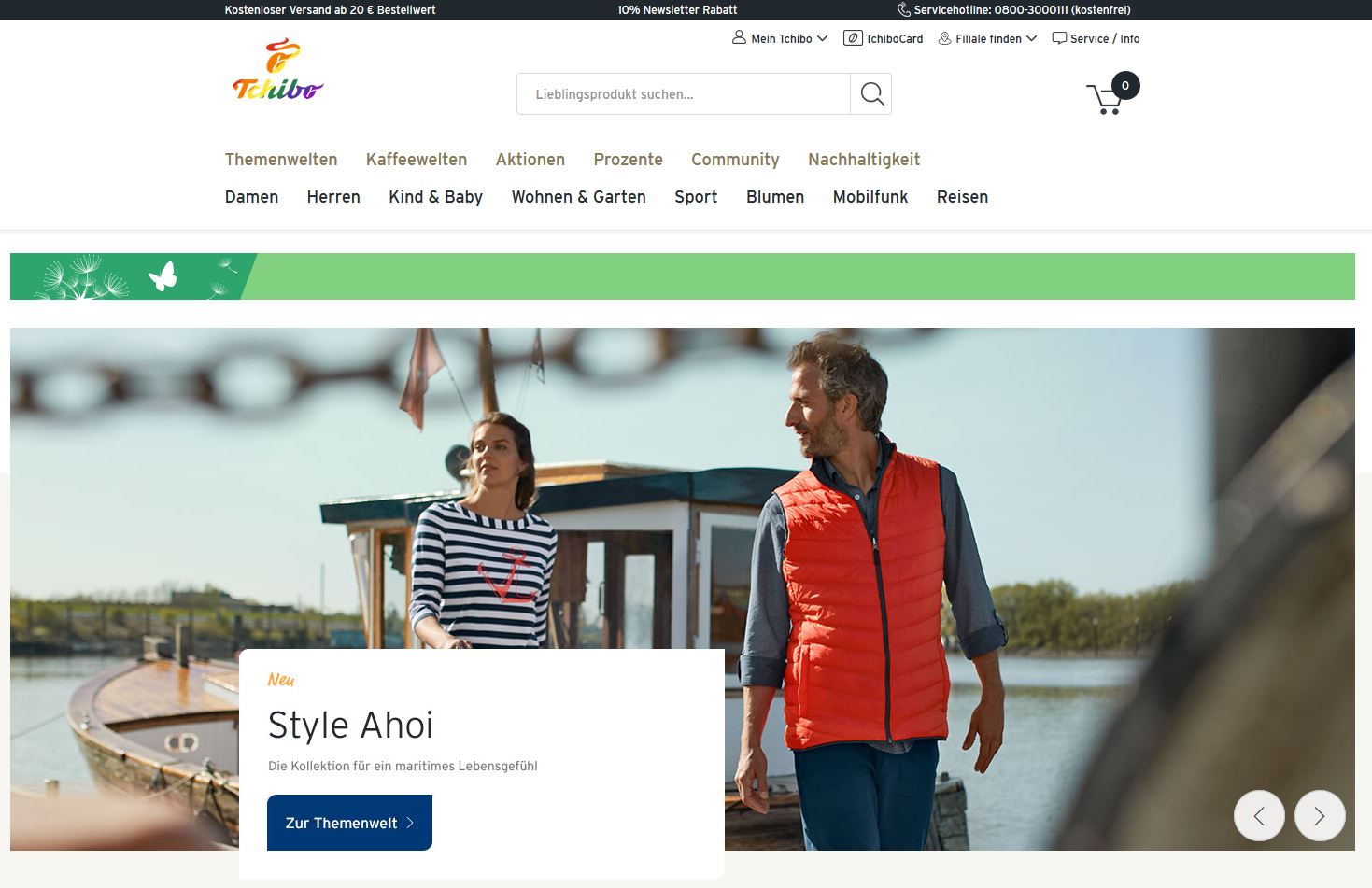Click the TchiboCard link
This screenshot has width=1372, height=888.
point(894,38)
